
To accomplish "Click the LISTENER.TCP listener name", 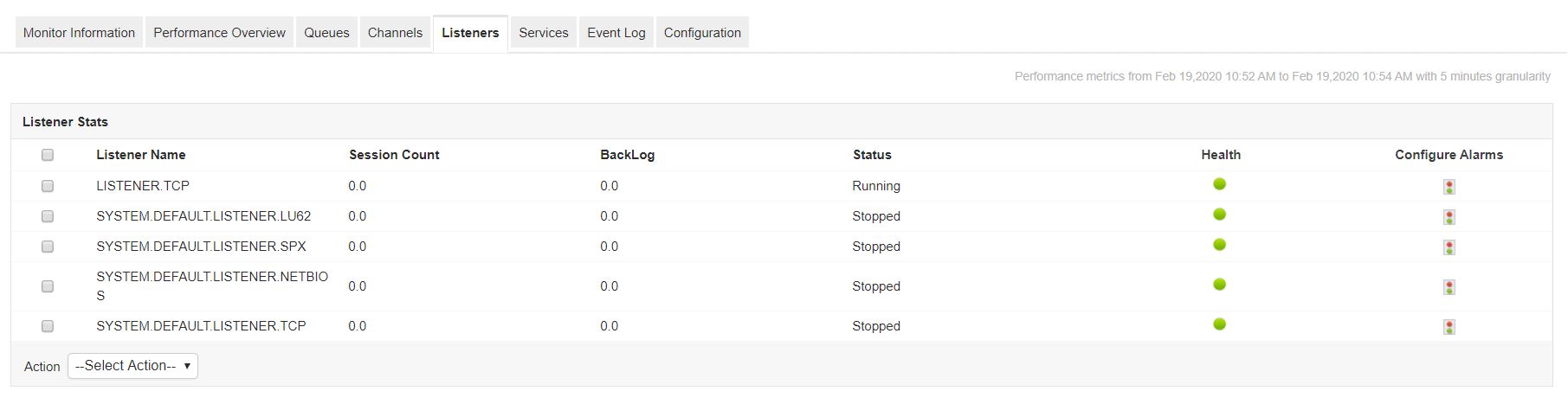I will (143, 186).
